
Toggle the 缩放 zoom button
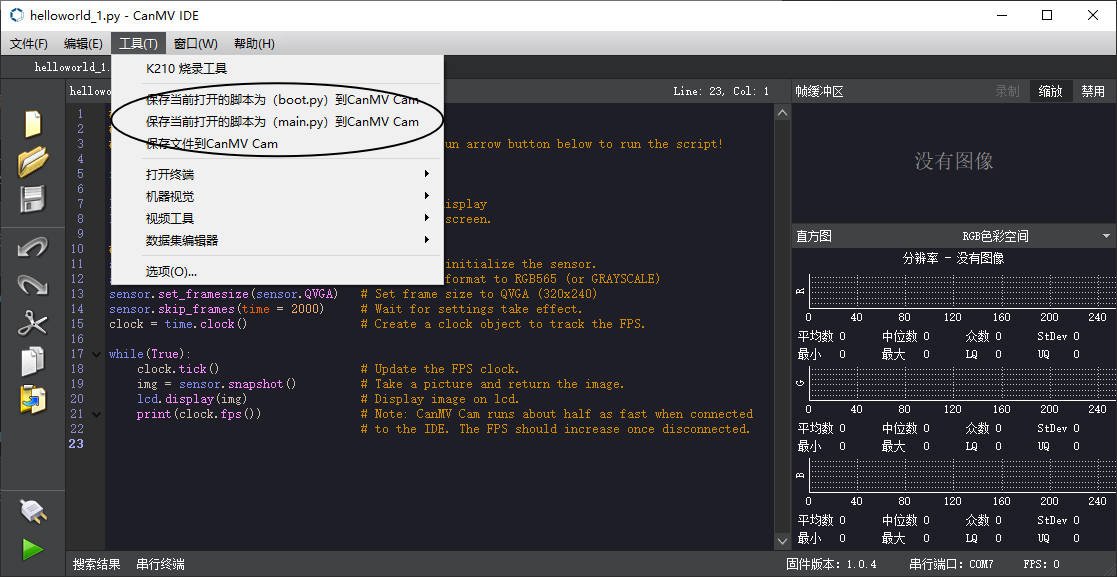click(1050, 91)
